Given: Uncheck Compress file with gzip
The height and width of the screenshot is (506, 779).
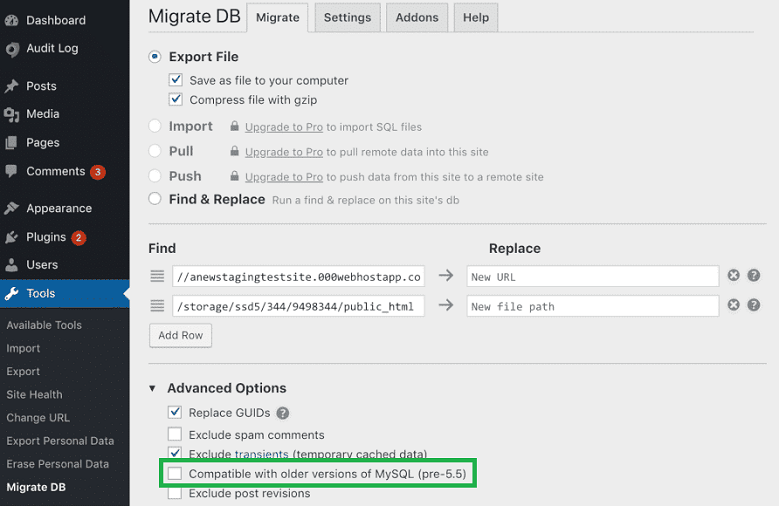Looking at the screenshot, I should (175, 99).
